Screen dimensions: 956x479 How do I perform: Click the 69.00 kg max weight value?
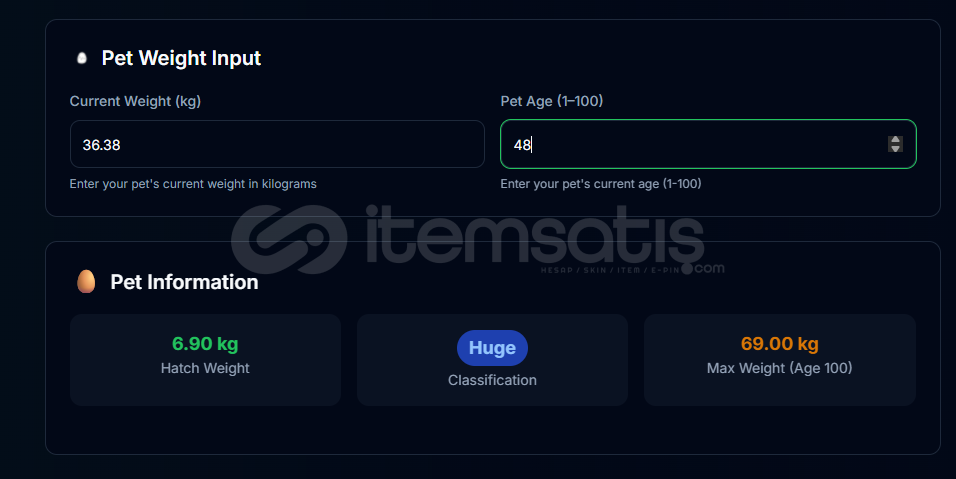click(x=779, y=344)
